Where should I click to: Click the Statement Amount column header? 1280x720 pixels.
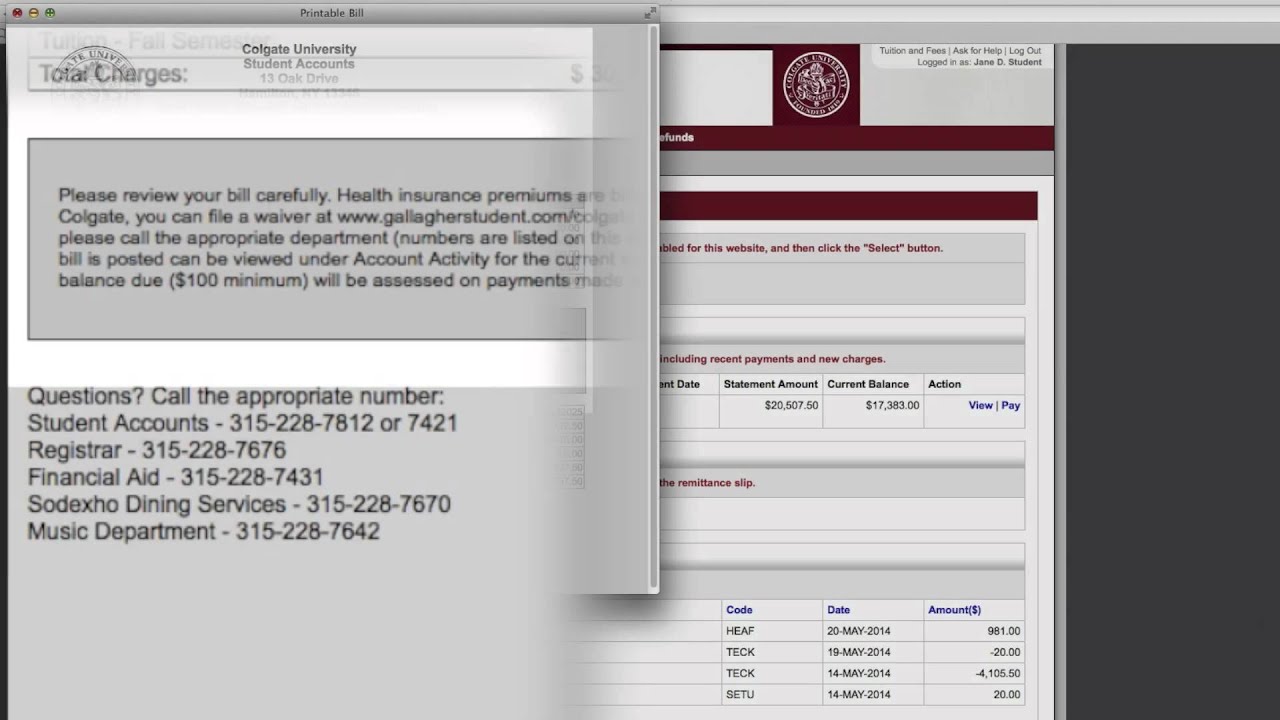[x=770, y=384]
